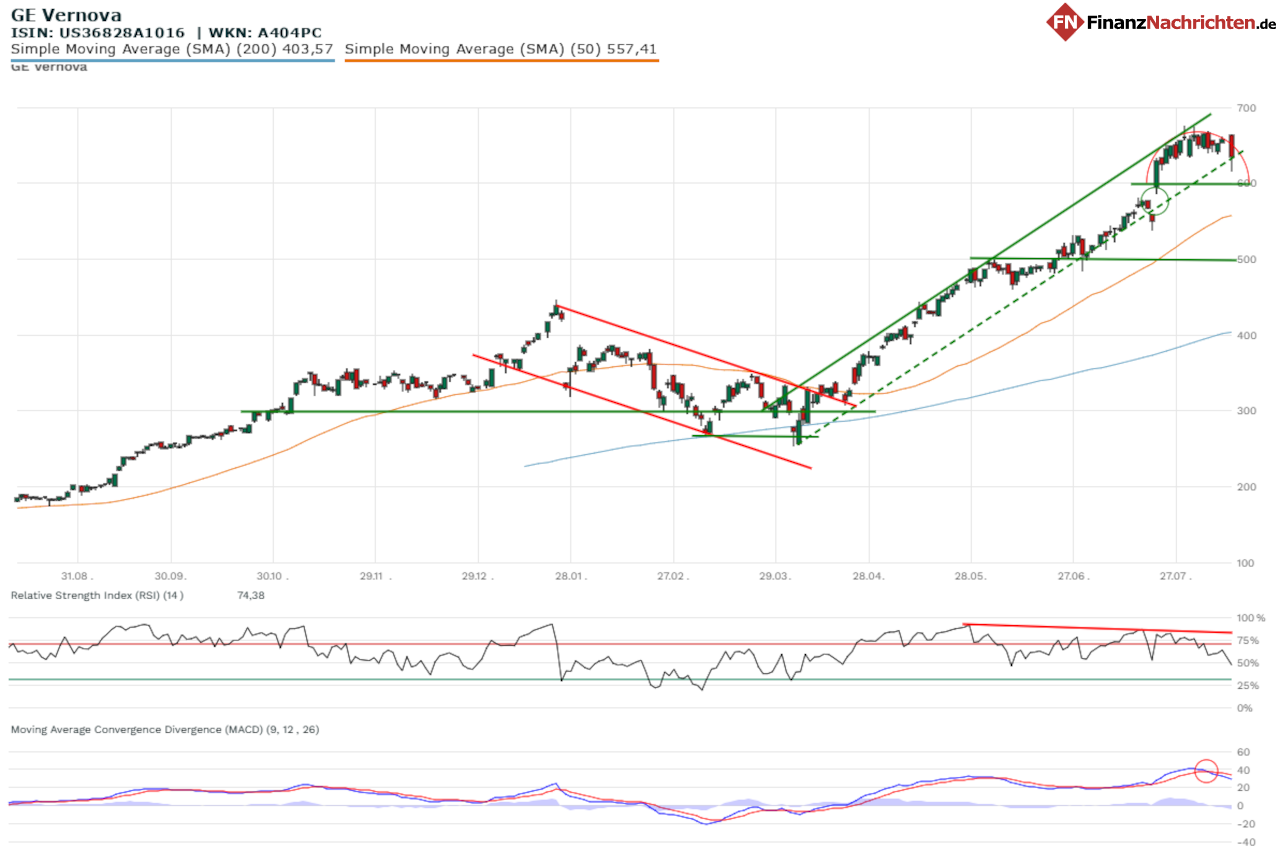Click the 27.02. date axis label
Screen dimensions: 1280x850
click(x=673, y=577)
